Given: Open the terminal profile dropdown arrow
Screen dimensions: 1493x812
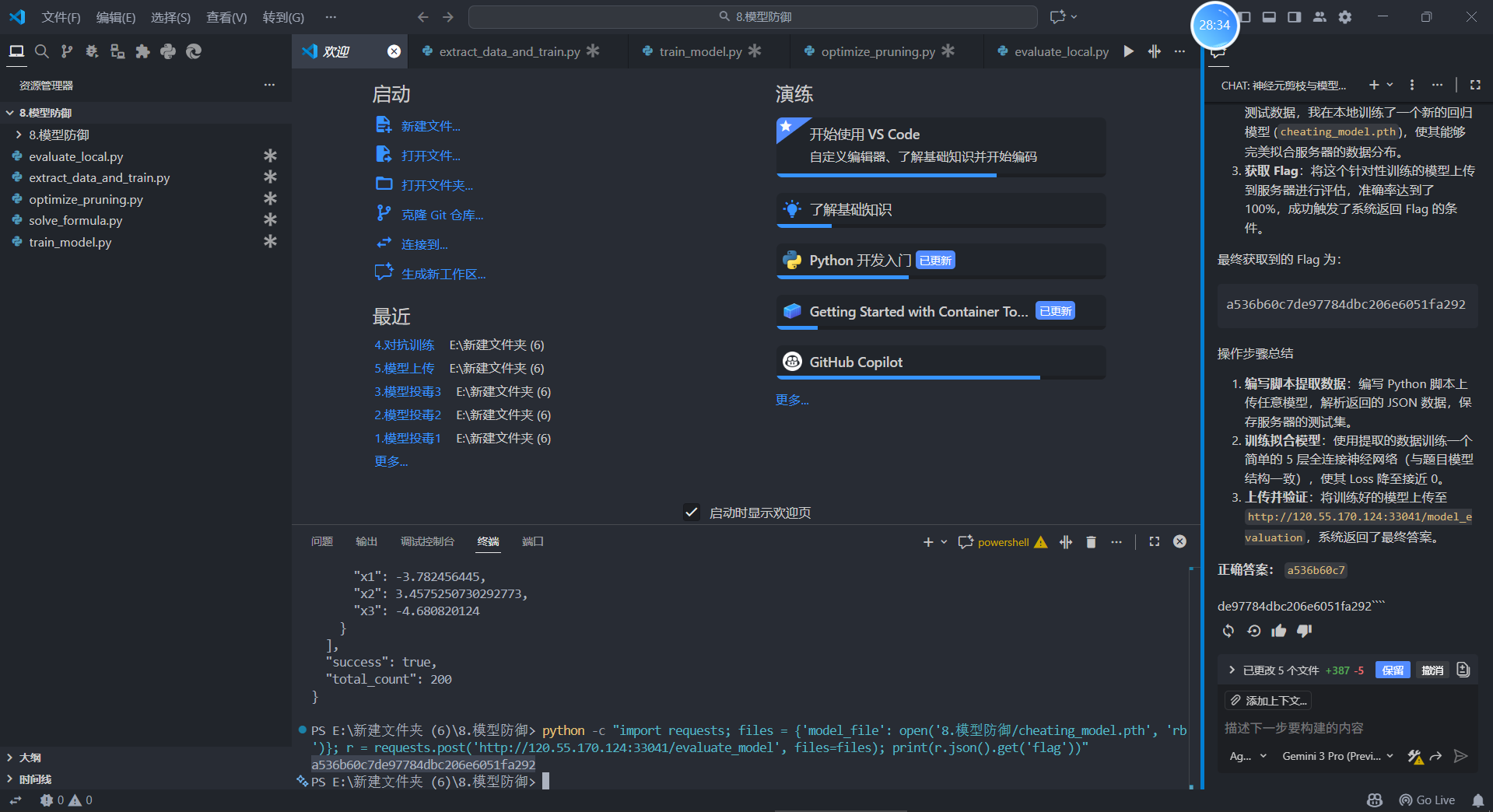Looking at the screenshot, I should click(x=943, y=541).
